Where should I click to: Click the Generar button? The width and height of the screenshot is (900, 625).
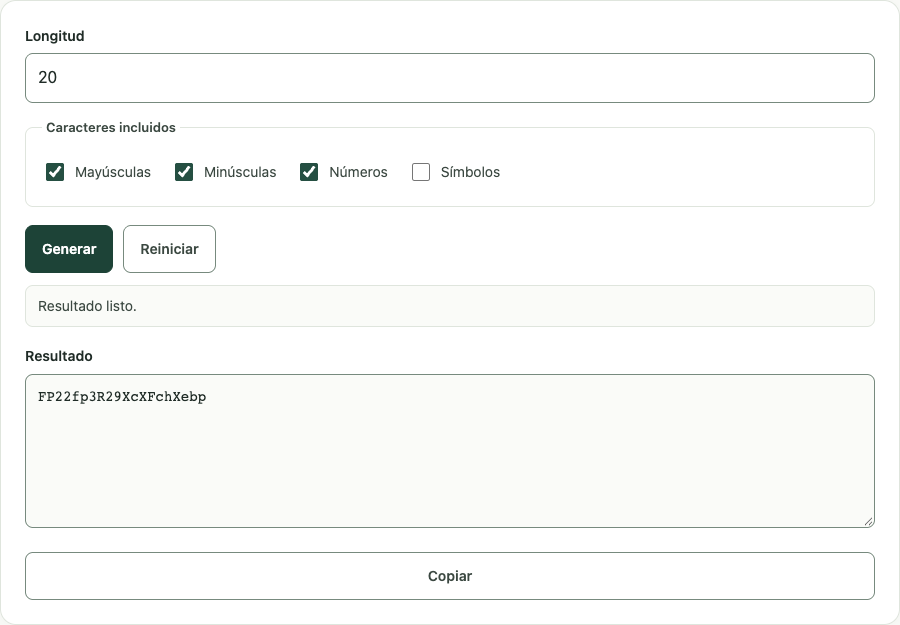pos(69,249)
